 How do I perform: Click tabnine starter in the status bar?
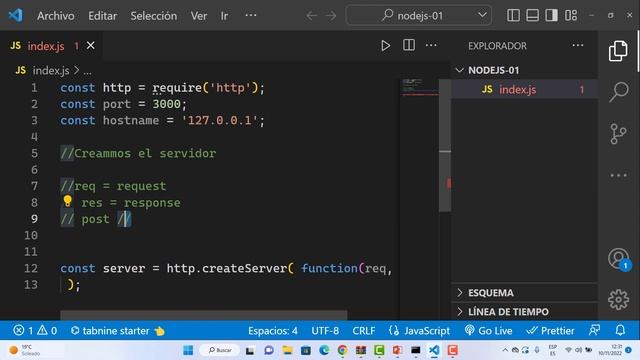point(117,330)
